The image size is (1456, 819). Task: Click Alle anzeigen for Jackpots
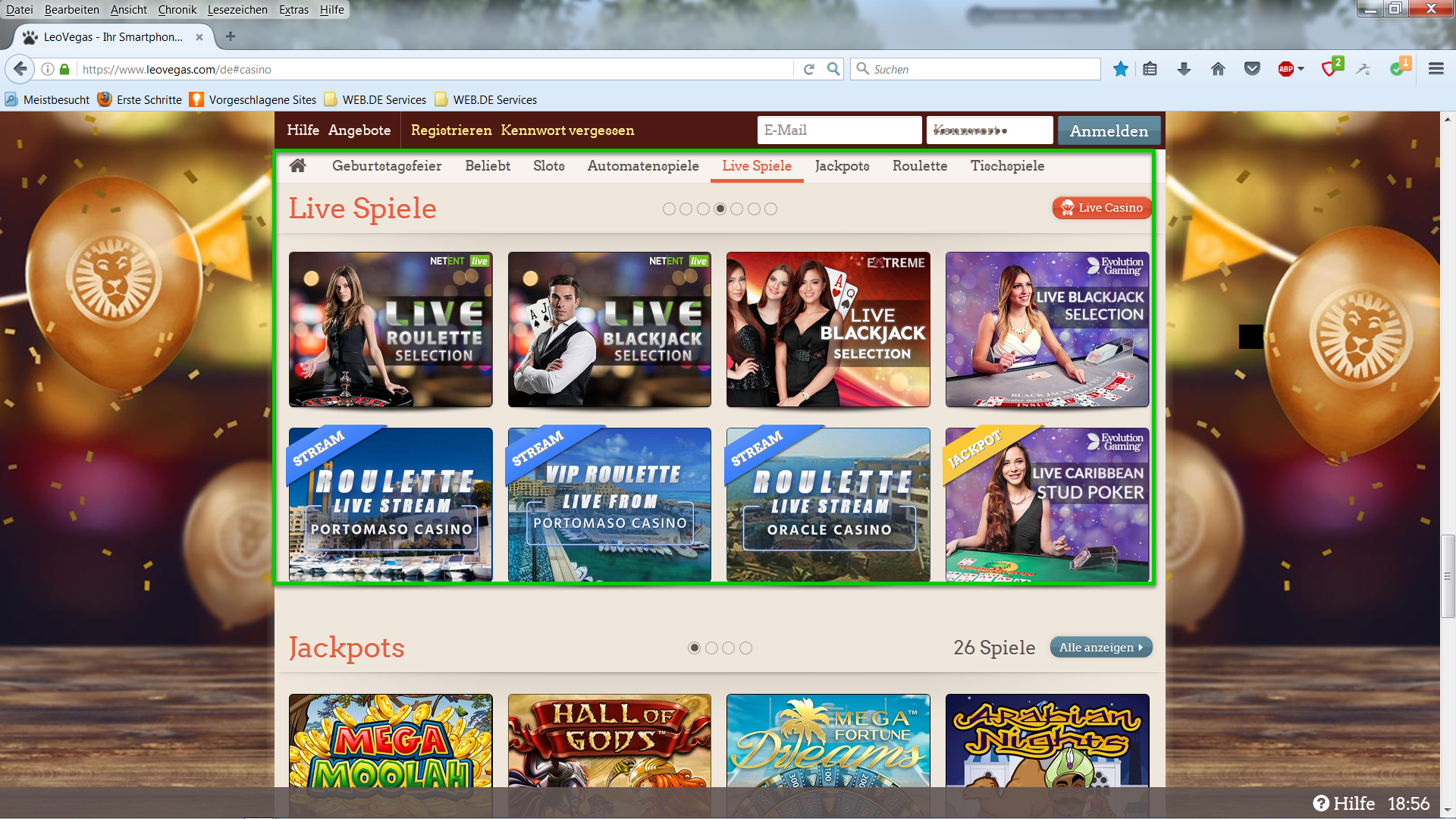pyautogui.click(x=1101, y=648)
